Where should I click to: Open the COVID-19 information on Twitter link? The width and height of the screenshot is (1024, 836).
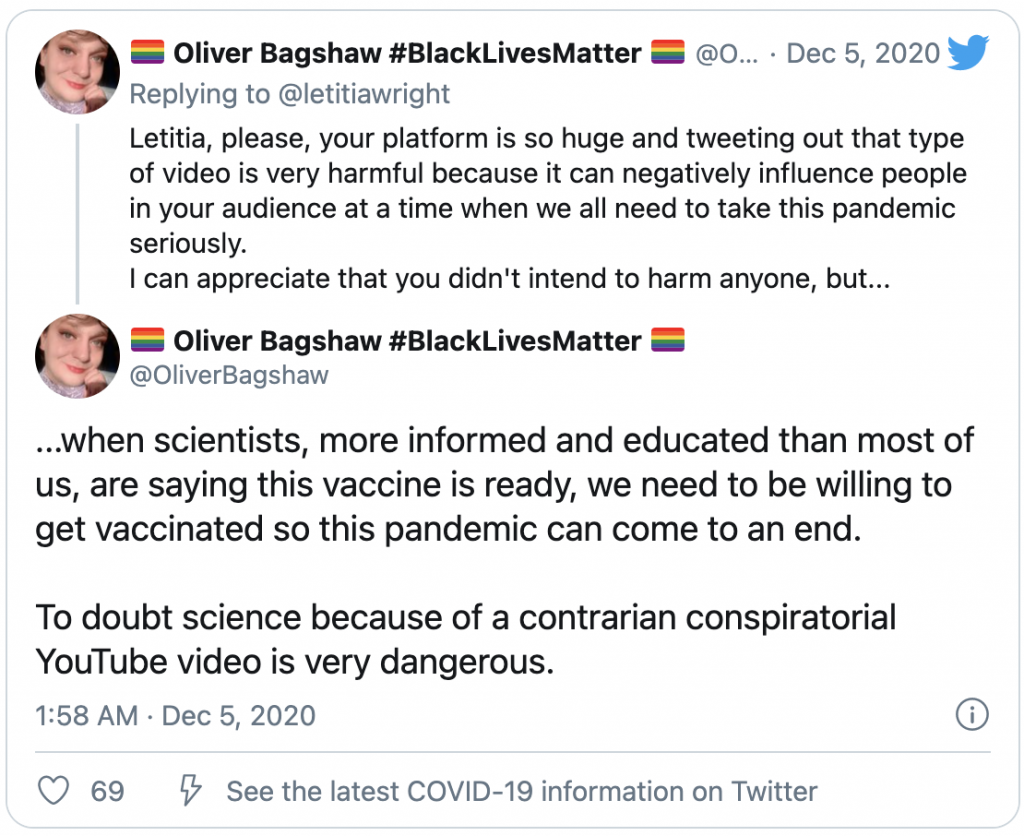[521, 791]
